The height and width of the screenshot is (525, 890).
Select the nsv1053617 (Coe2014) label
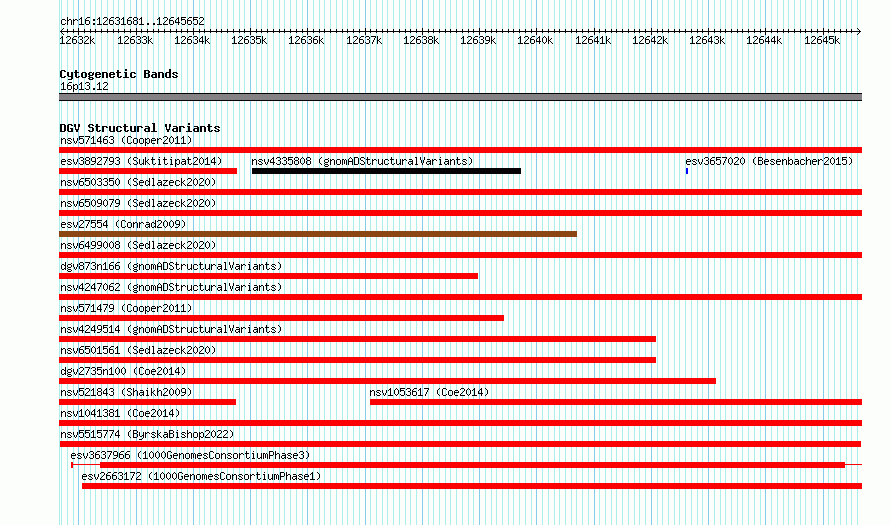pos(429,392)
